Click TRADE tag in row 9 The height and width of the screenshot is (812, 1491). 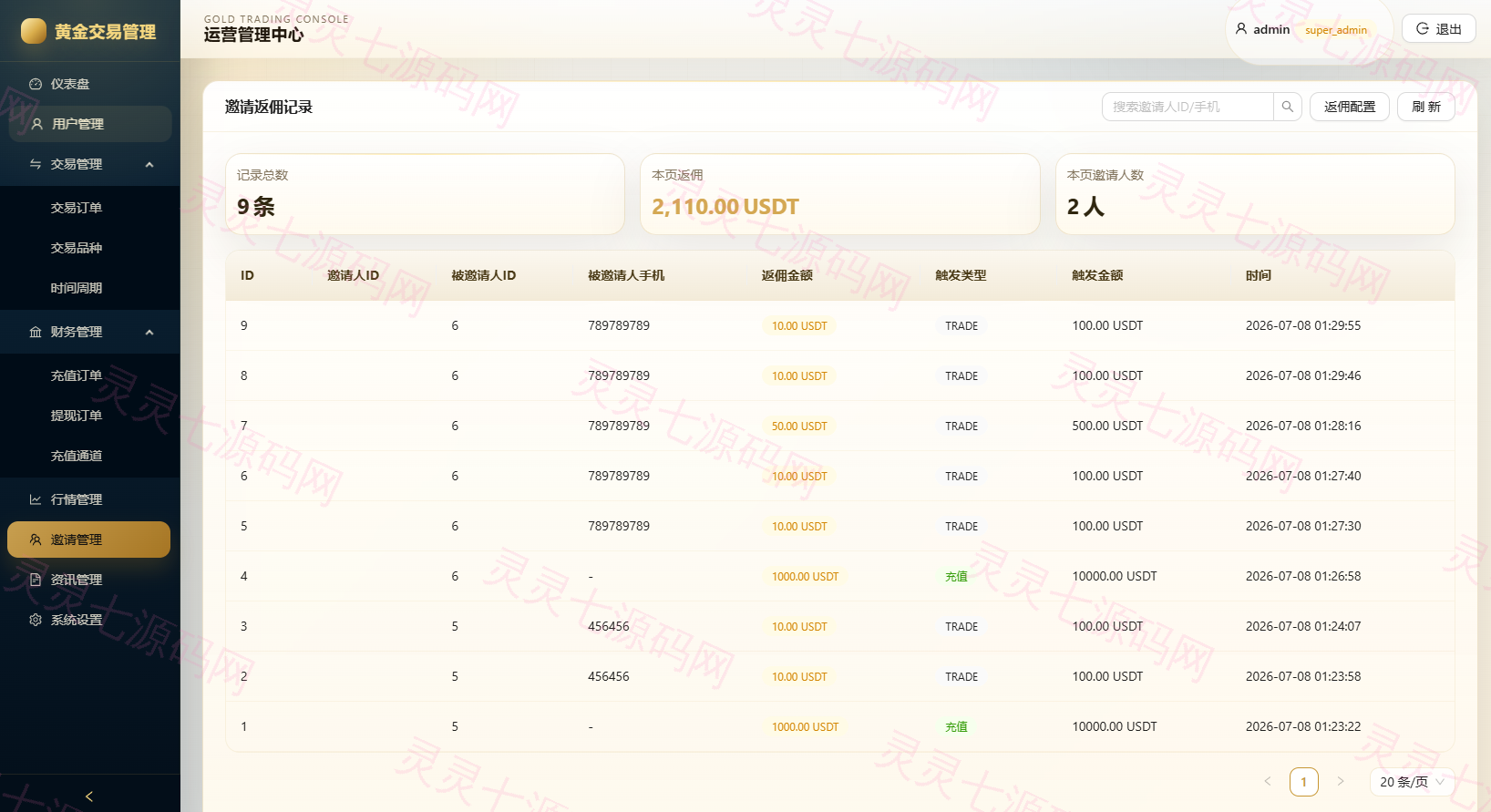click(961, 326)
